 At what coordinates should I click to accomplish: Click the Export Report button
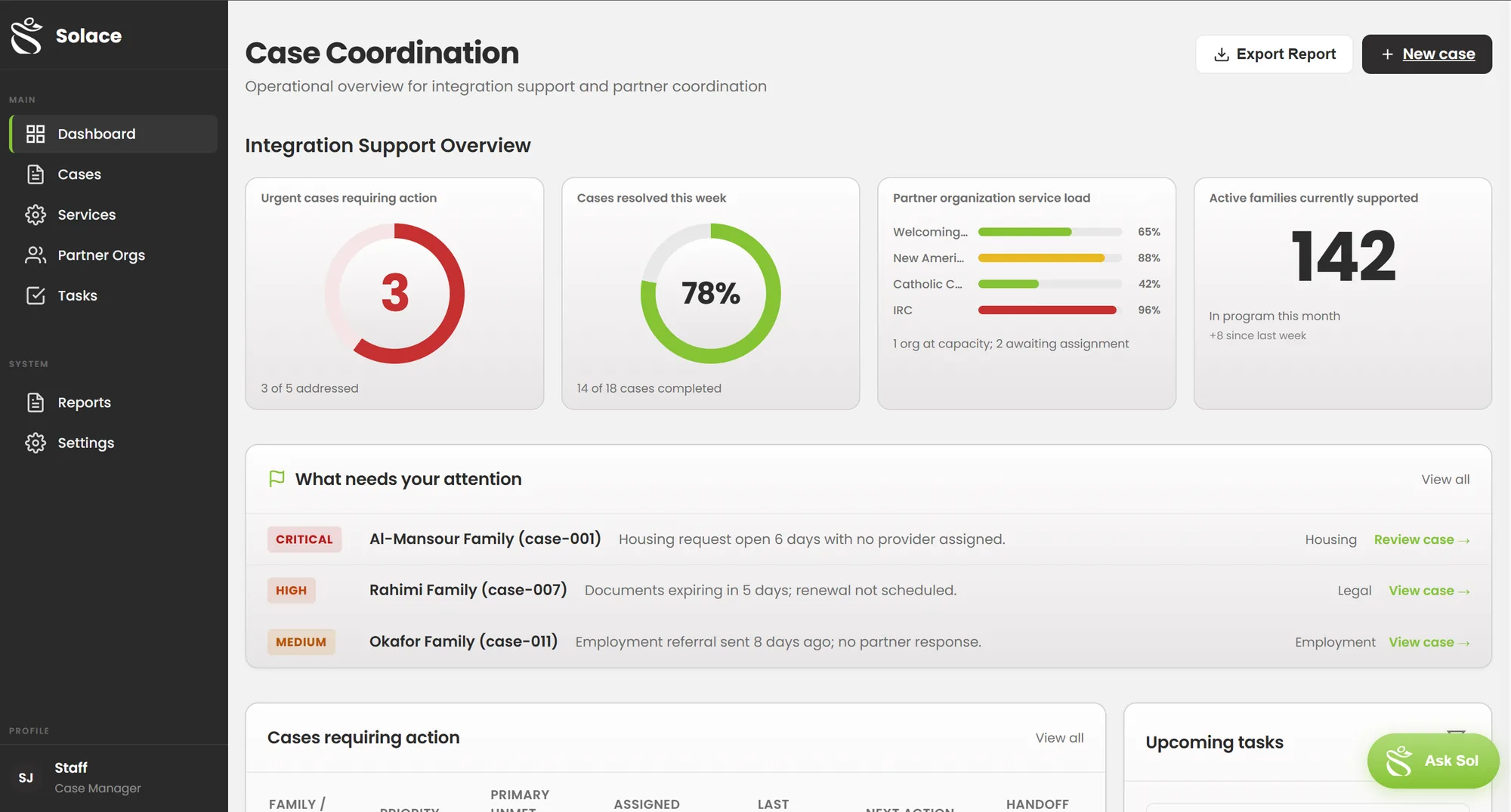click(x=1274, y=54)
